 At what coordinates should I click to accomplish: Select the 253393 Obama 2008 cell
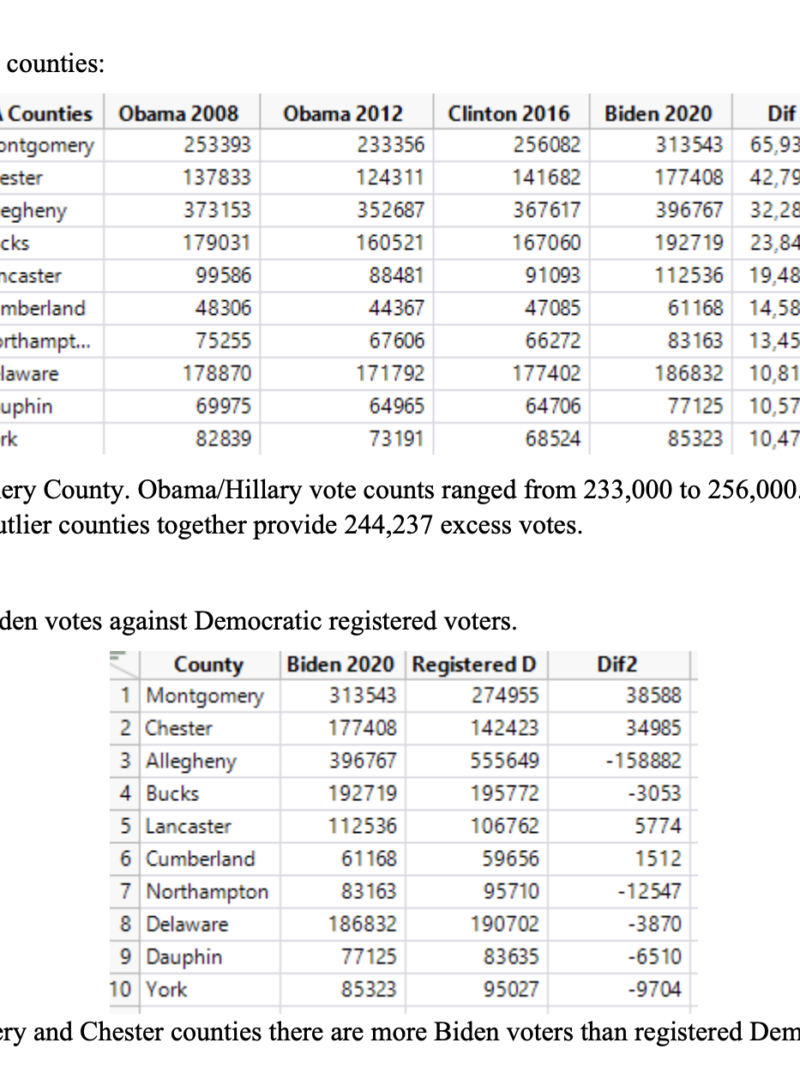click(217, 146)
